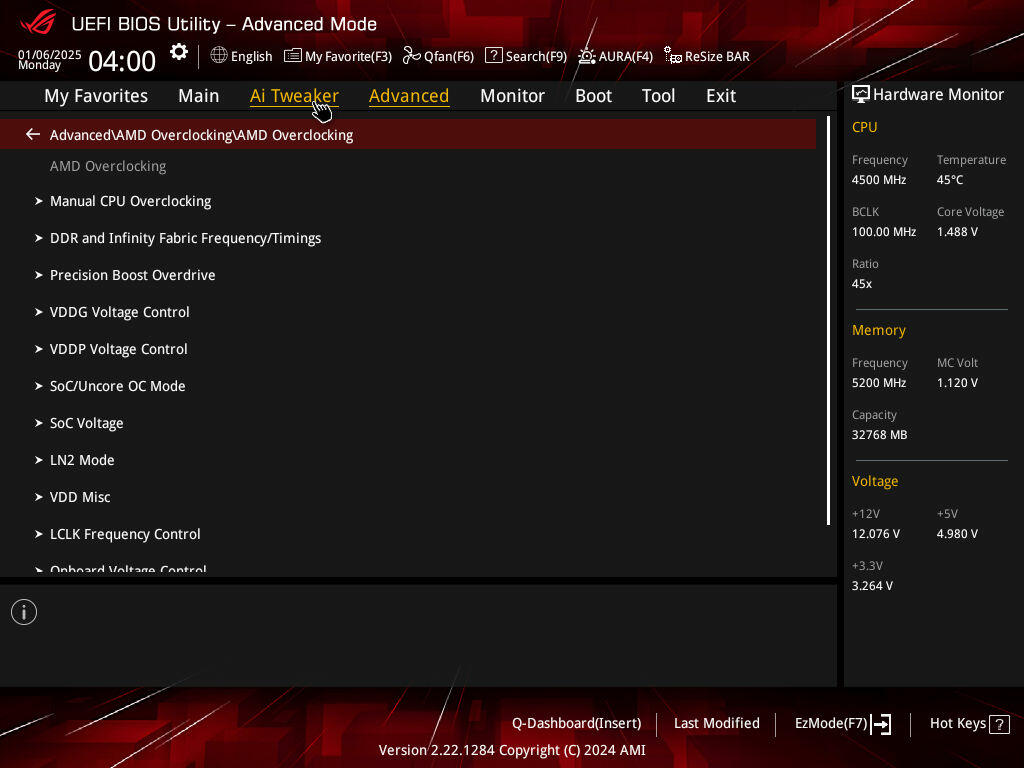This screenshot has width=1024, height=768.
Task: Click the Hot Keys question mark icon
Action: 999,724
